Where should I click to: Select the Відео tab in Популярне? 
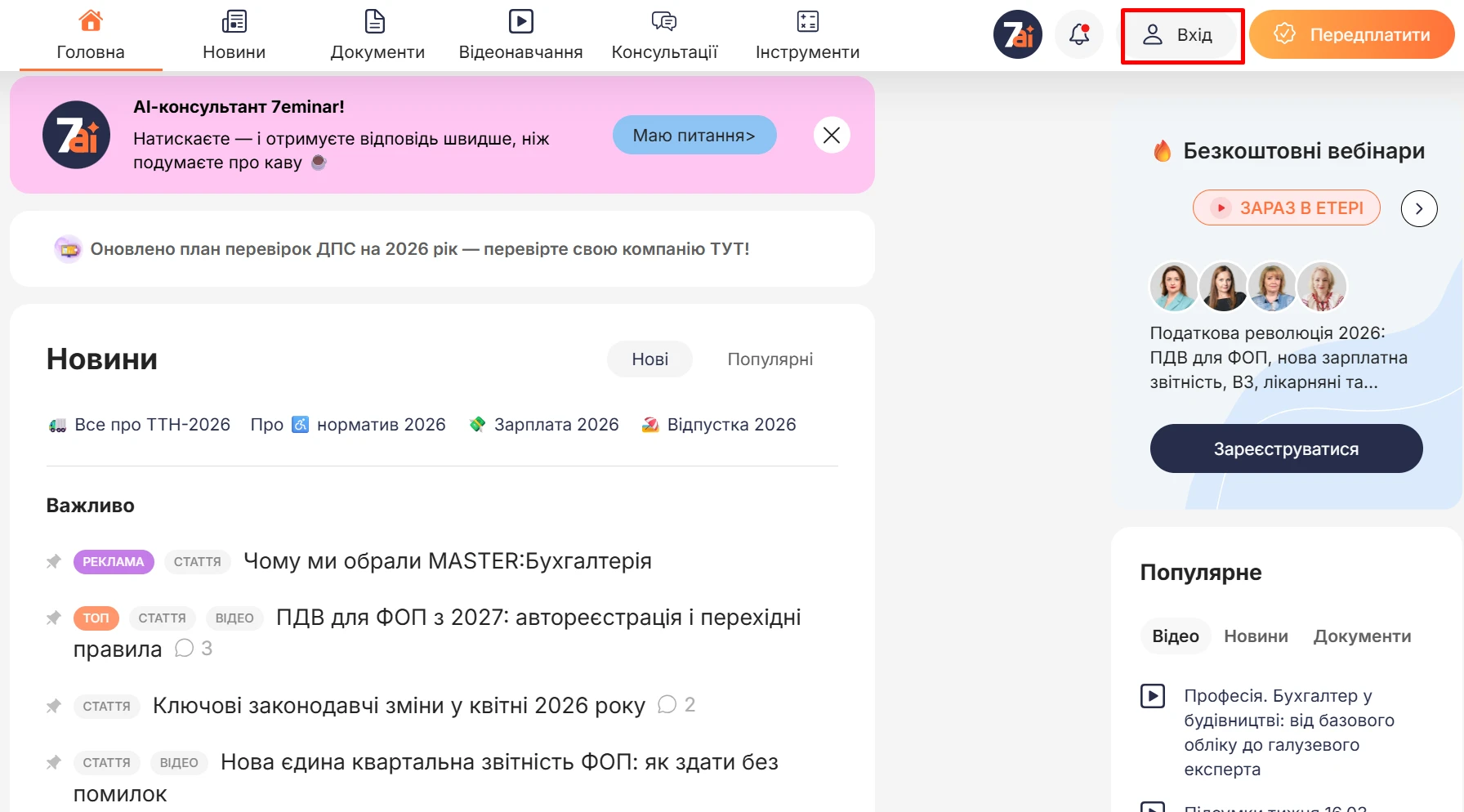point(1175,636)
